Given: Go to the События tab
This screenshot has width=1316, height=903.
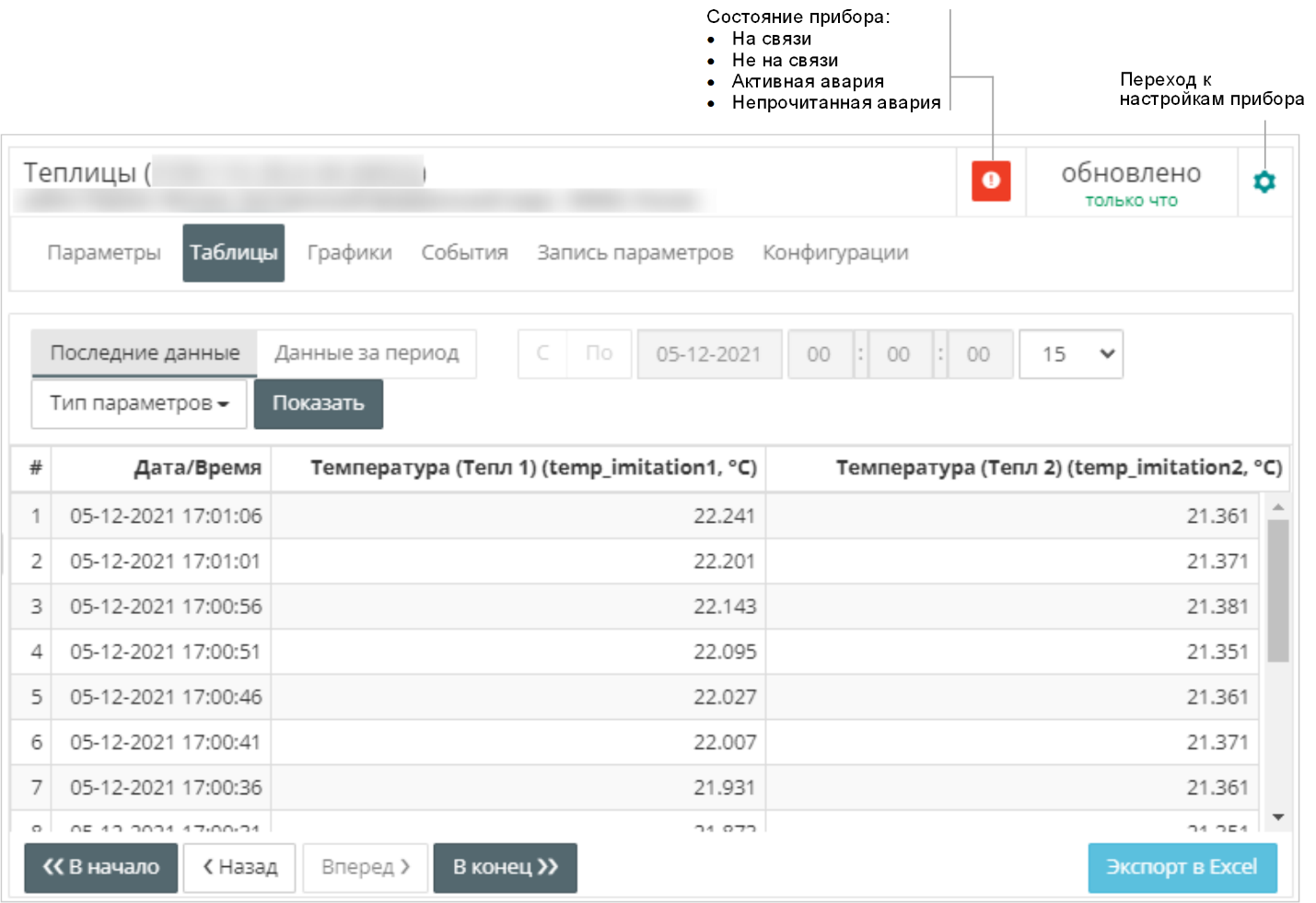Looking at the screenshot, I should tap(464, 253).
